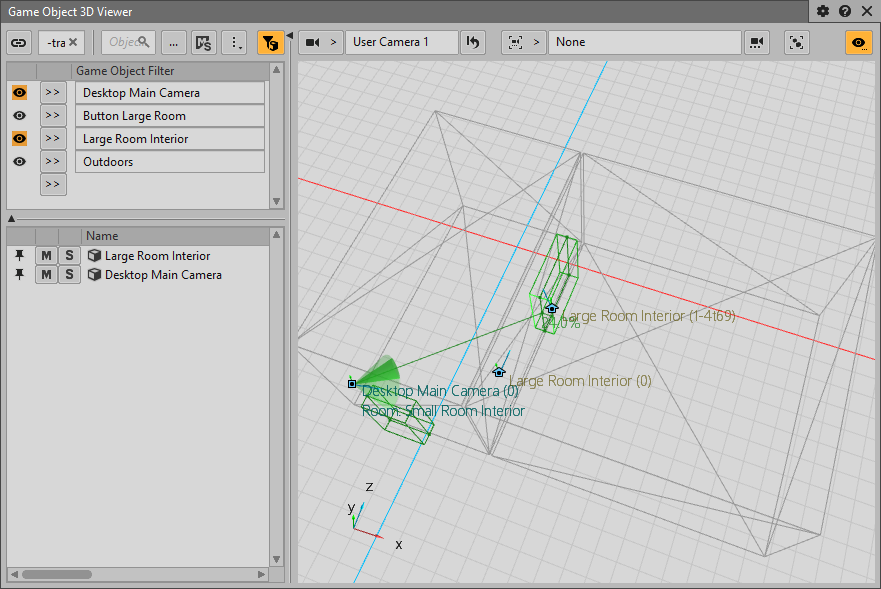Show Button Large Room with eye toggle

[x=19, y=116]
